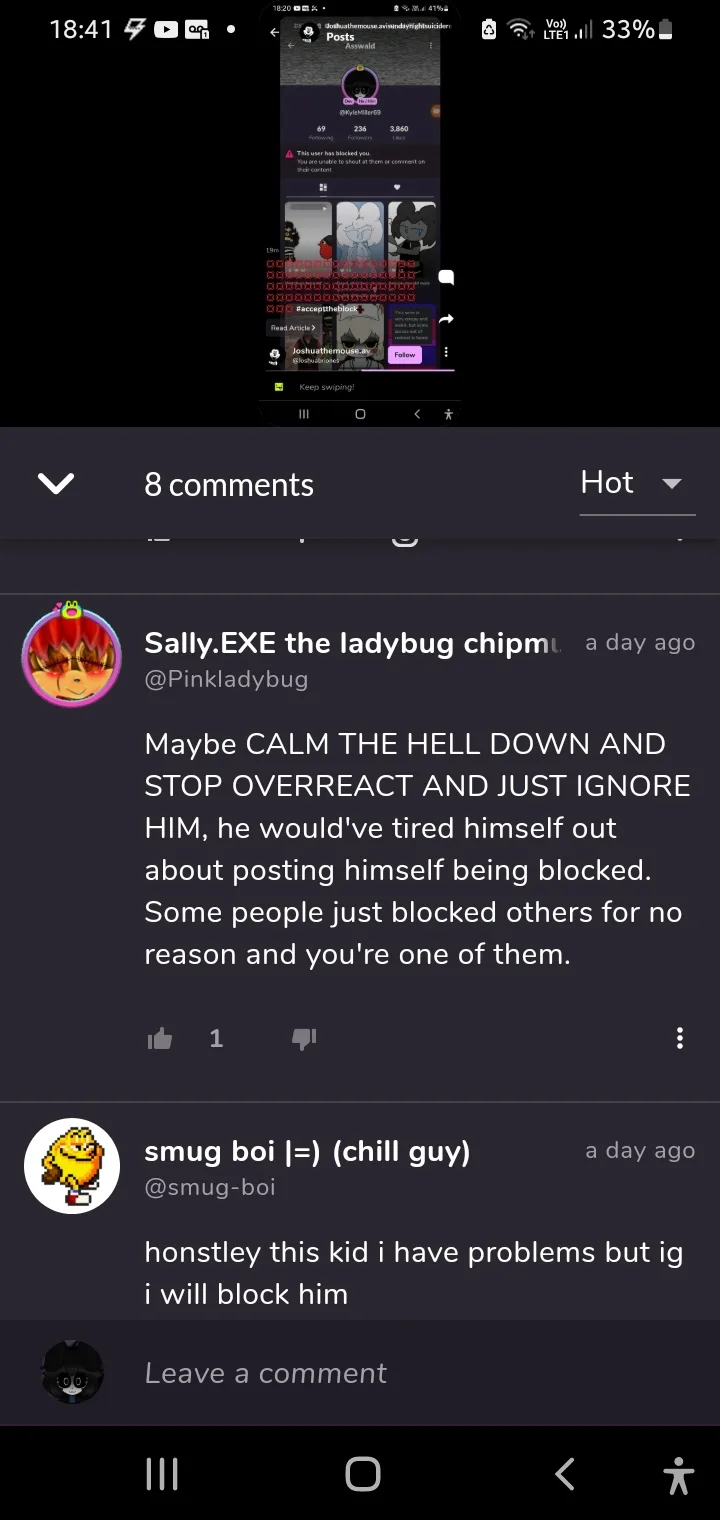Tap the 8 comments header label
Viewport: 720px width, 1520px height.
coord(229,485)
